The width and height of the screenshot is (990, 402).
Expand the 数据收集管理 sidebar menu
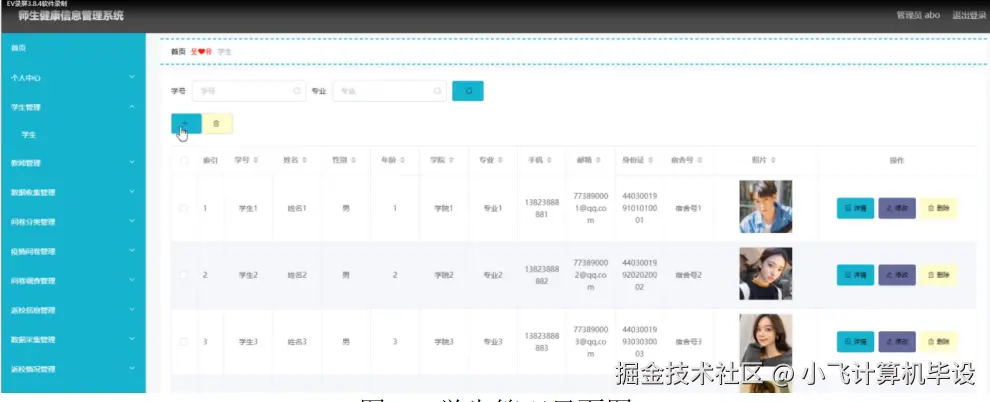click(x=73, y=192)
